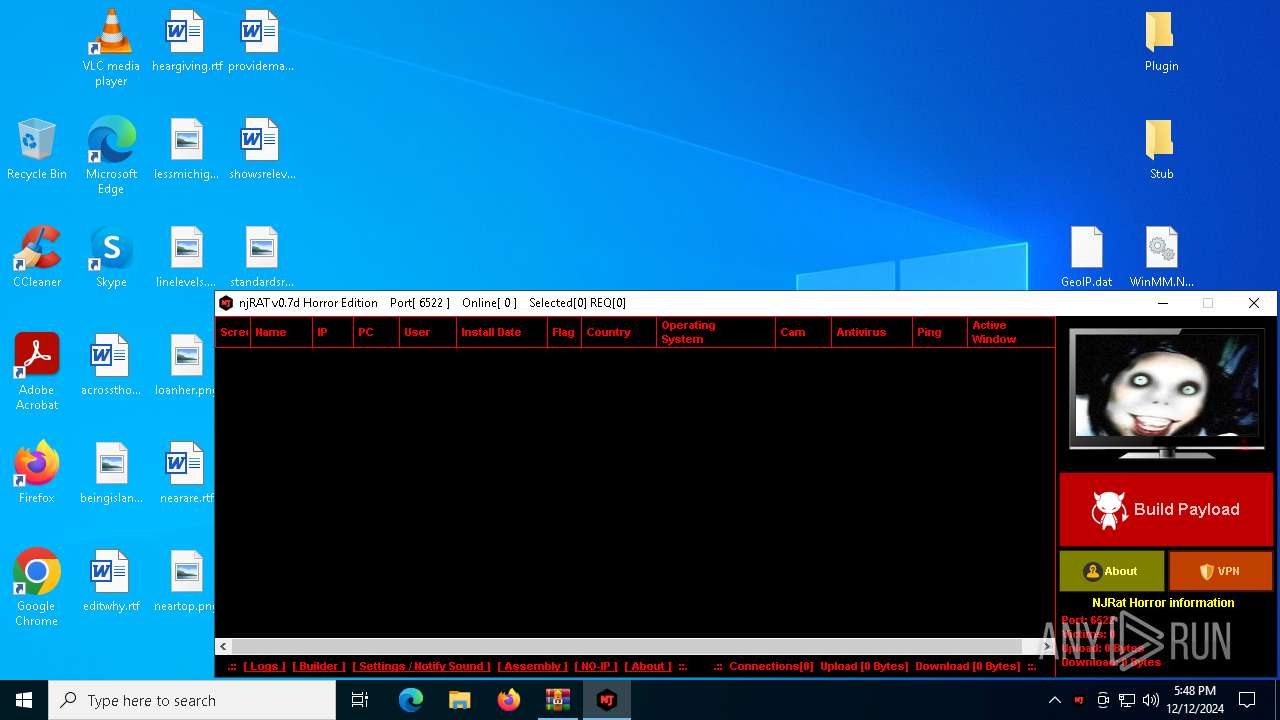Select the CCleaner desktop icon
Viewport: 1280px width, 720px height.
pos(37,257)
